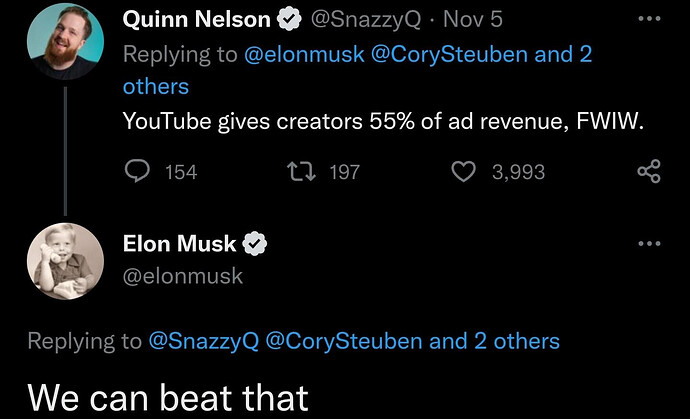The width and height of the screenshot is (690, 419).
Task: Open the Quinn Nelson display name
Action: [197, 20]
